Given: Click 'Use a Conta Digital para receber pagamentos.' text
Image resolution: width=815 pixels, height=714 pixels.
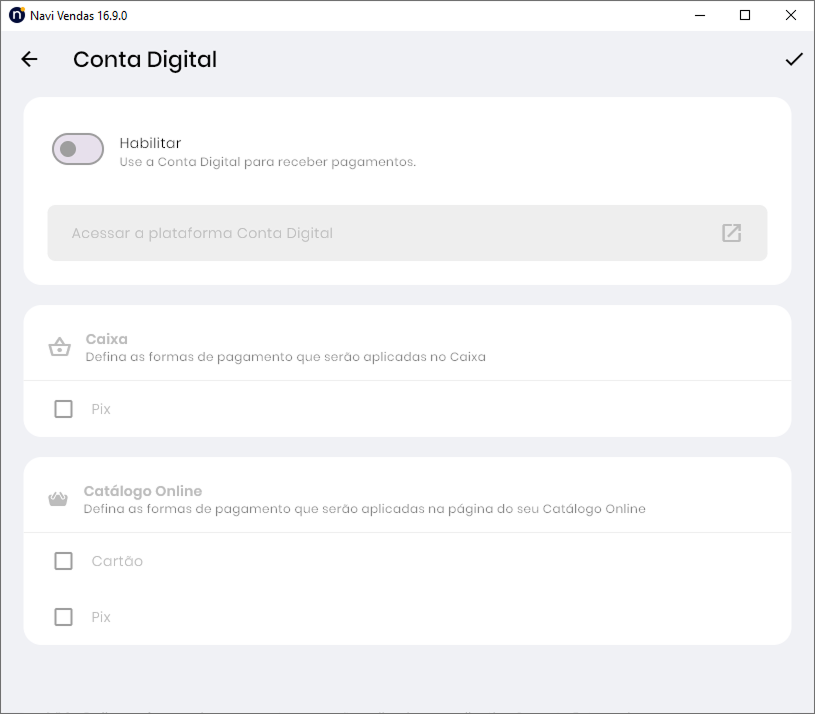Looking at the screenshot, I should click(268, 162).
